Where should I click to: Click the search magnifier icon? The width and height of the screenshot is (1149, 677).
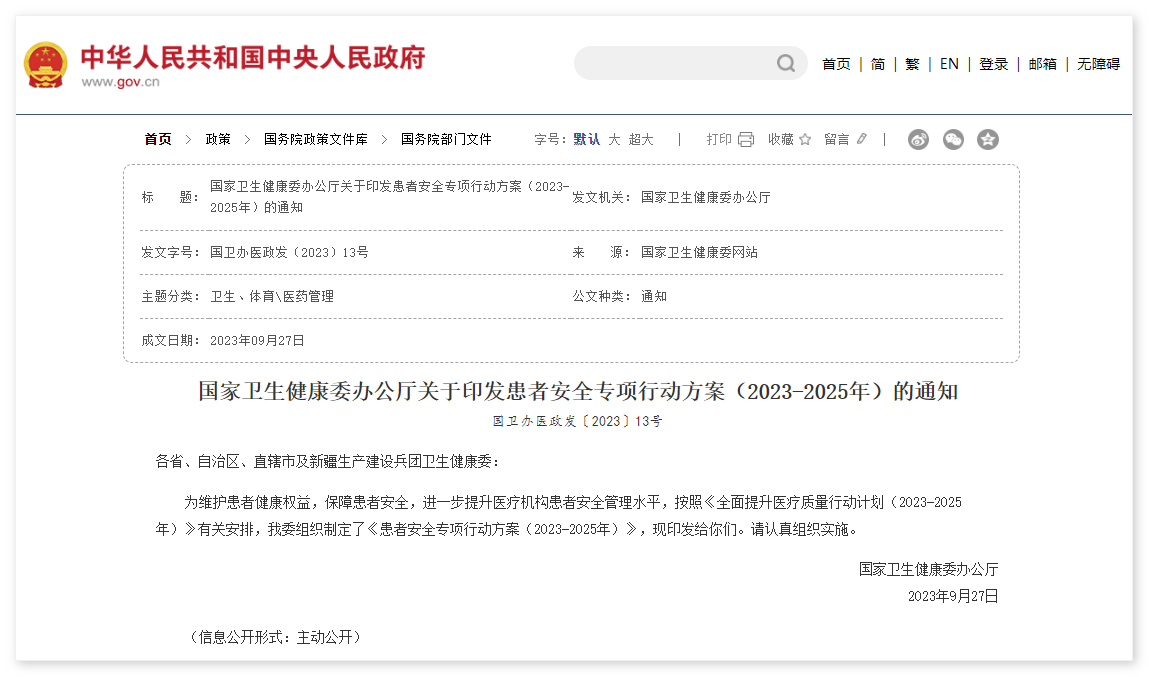pyautogui.click(x=786, y=63)
